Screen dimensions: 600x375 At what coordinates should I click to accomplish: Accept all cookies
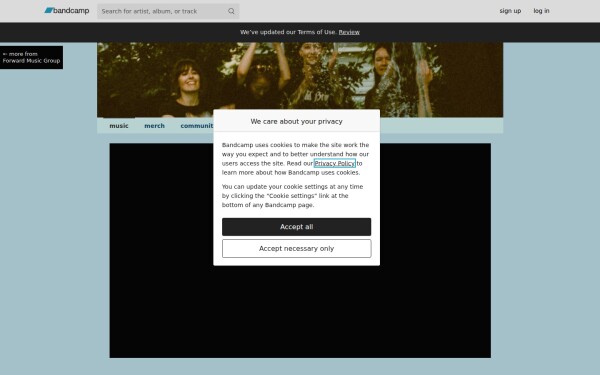pos(296,227)
